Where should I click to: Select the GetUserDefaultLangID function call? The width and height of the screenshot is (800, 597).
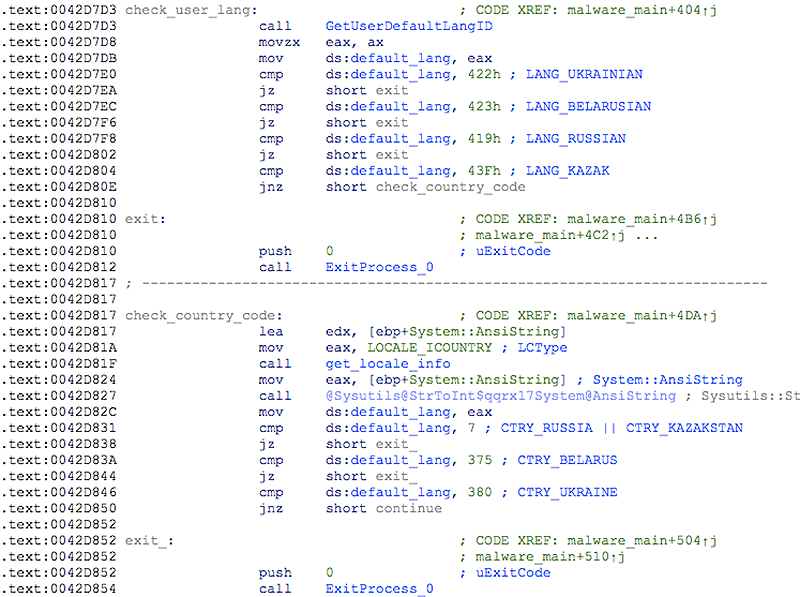409,26
